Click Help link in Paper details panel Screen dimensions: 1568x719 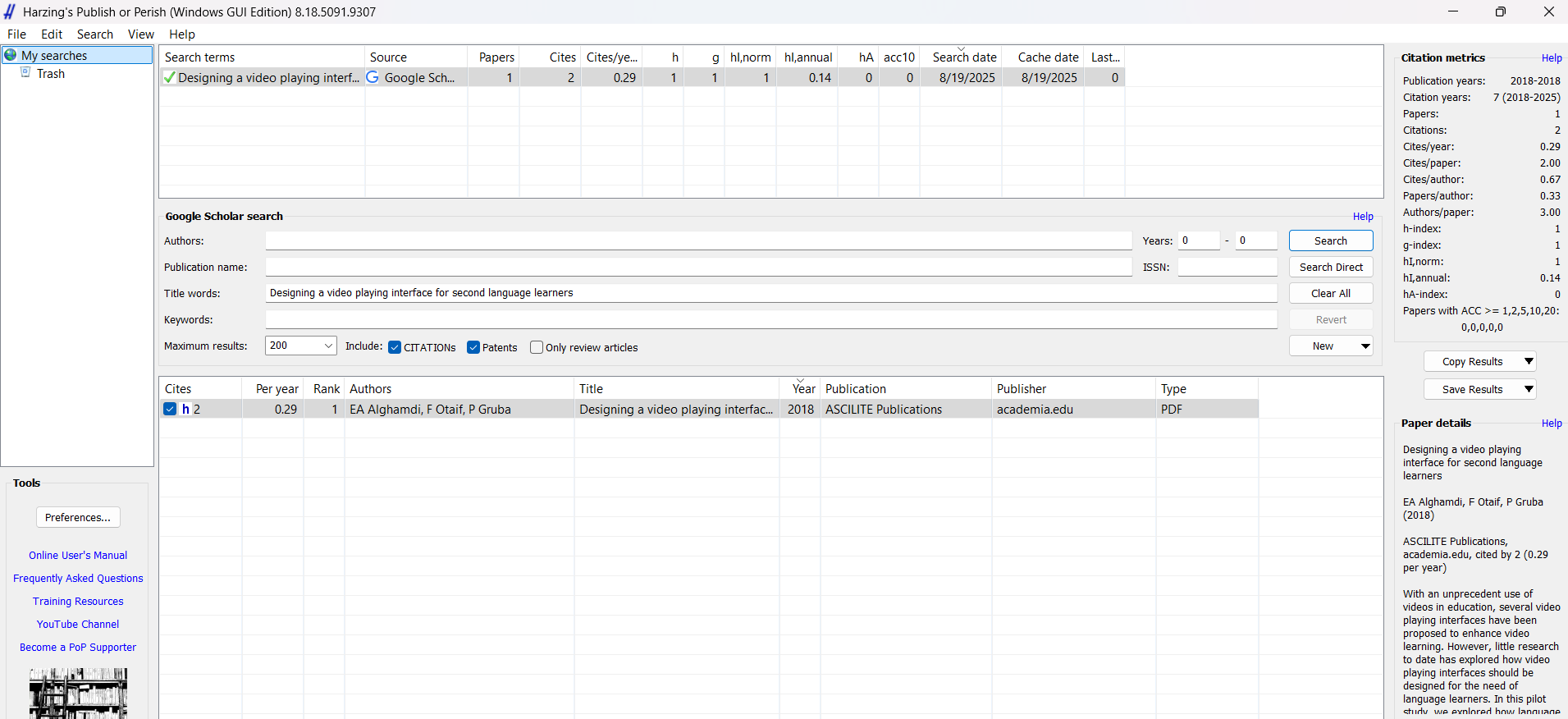pyautogui.click(x=1552, y=424)
